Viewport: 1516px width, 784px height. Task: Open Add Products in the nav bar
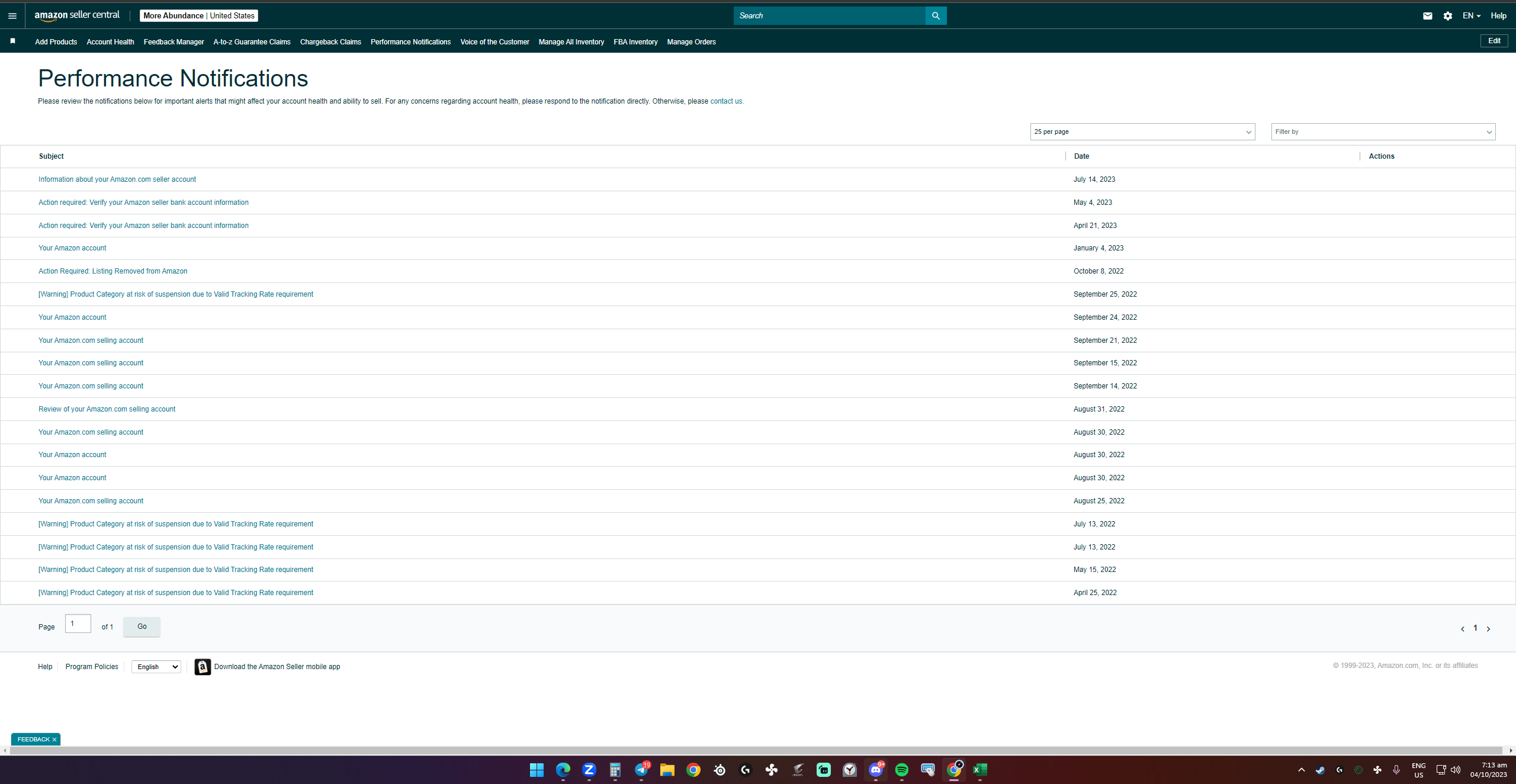coord(56,42)
